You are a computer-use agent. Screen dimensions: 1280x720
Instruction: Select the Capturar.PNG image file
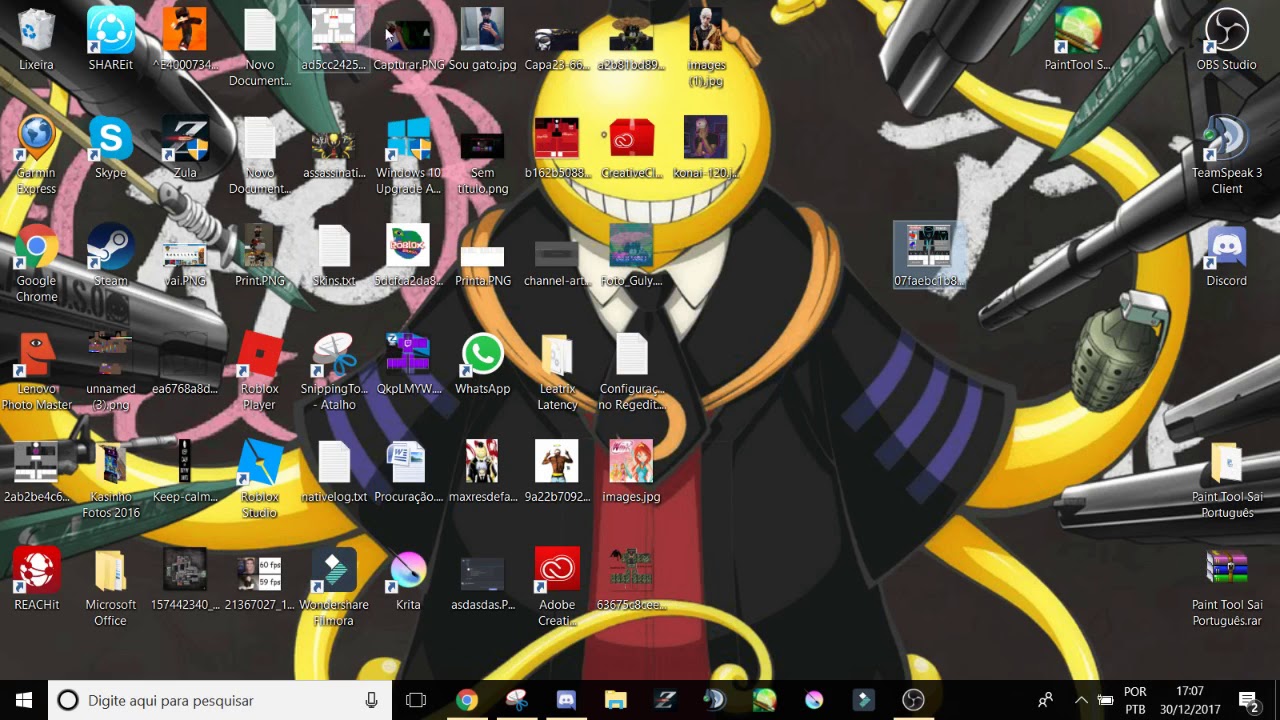408,40
